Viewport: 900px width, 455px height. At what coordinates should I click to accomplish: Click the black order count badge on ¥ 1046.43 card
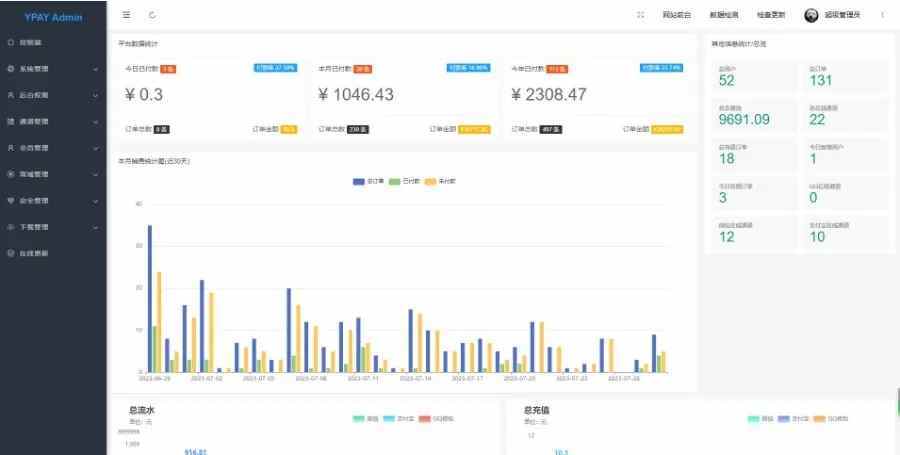[x=358, y=130]
